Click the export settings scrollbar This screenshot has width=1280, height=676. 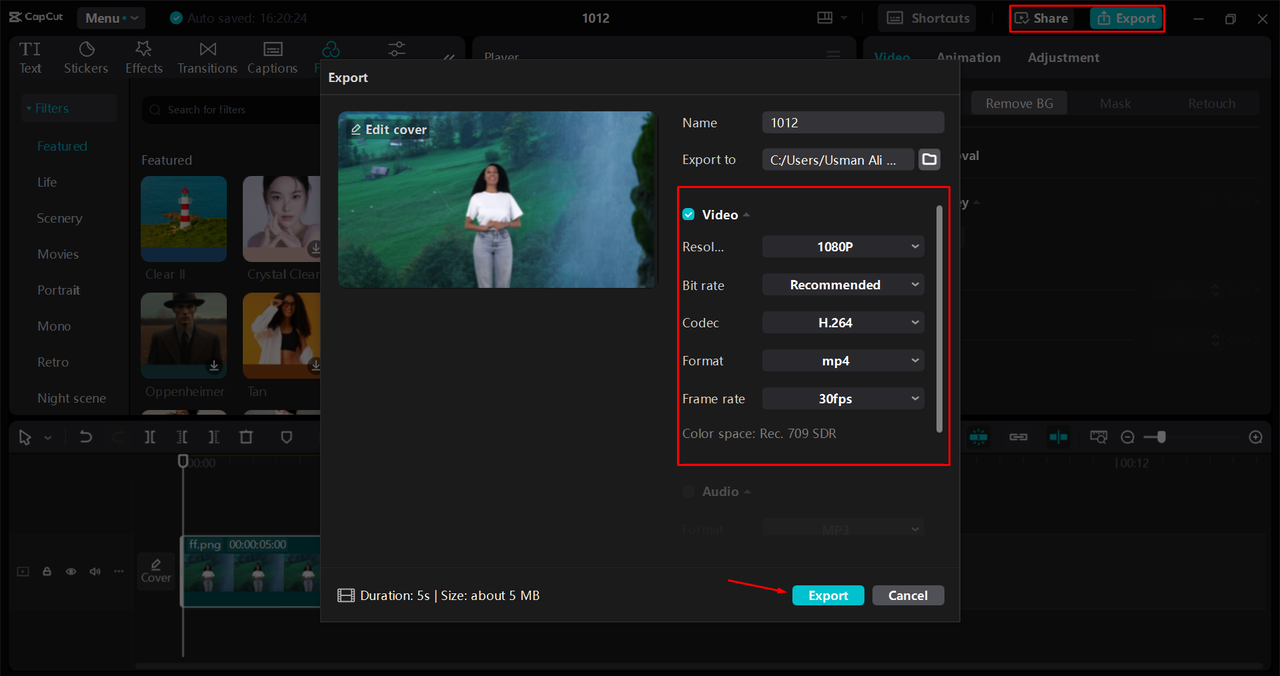click(x=939, y=318)
